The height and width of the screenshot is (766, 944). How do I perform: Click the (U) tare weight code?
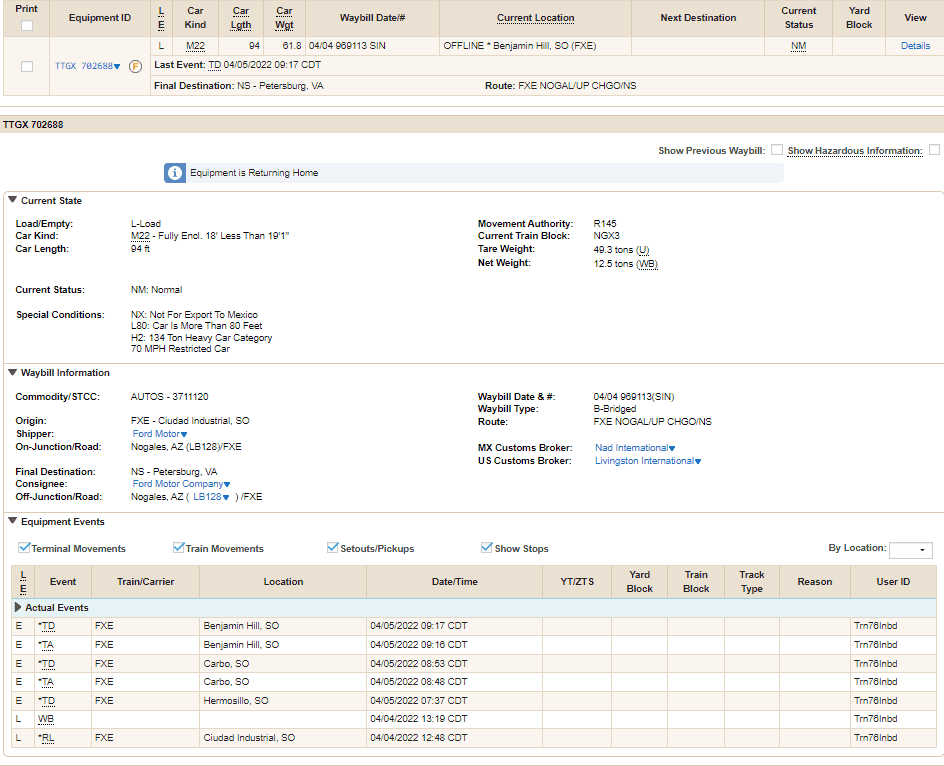pyautogui.click(x=642, y=250)
